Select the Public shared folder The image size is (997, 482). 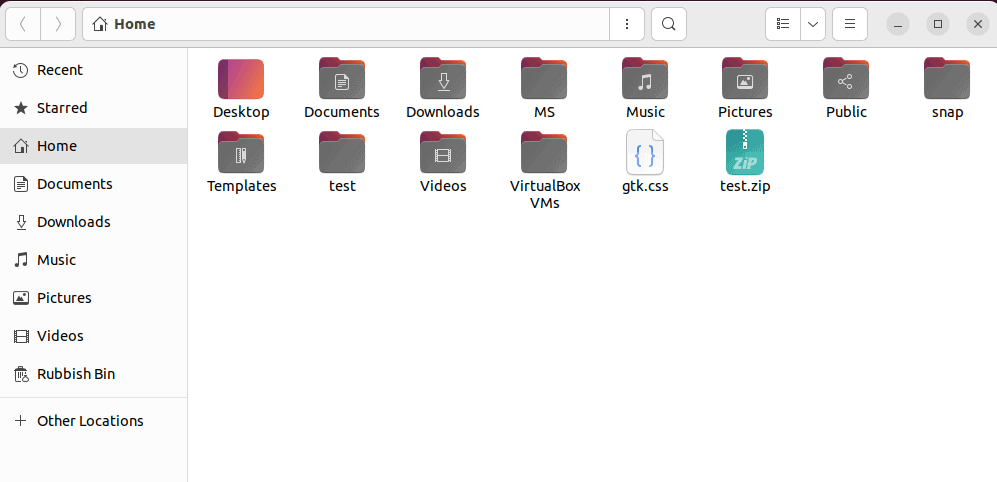[x=846, y=79]
